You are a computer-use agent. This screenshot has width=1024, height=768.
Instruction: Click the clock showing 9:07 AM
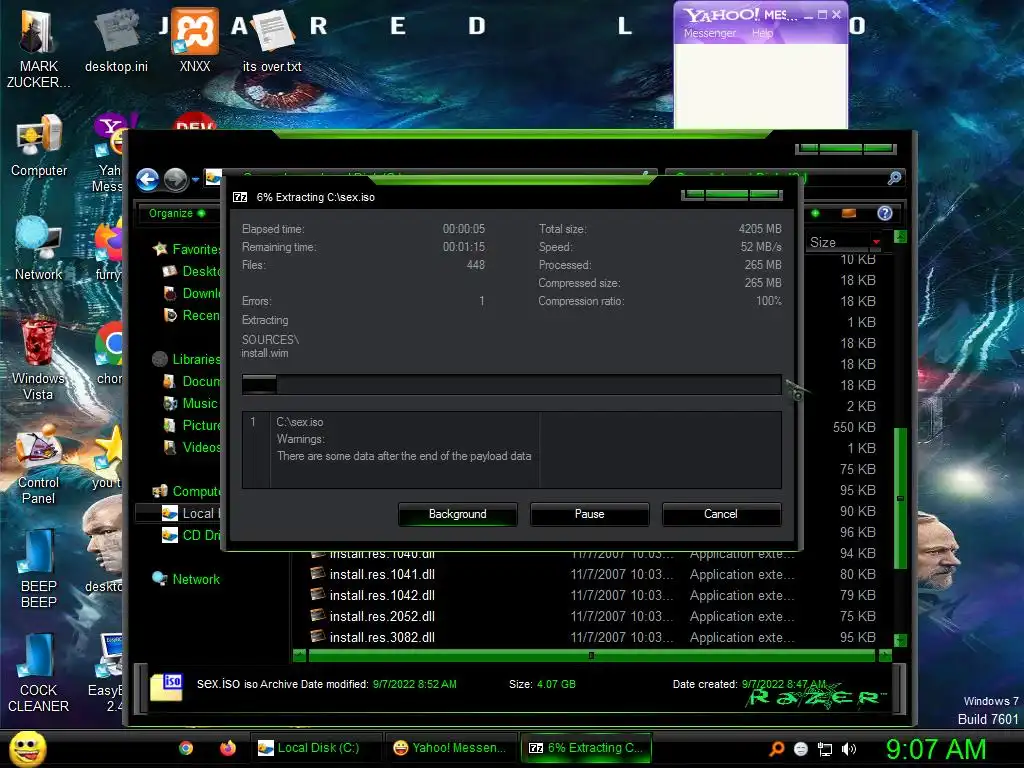point(935,750)
